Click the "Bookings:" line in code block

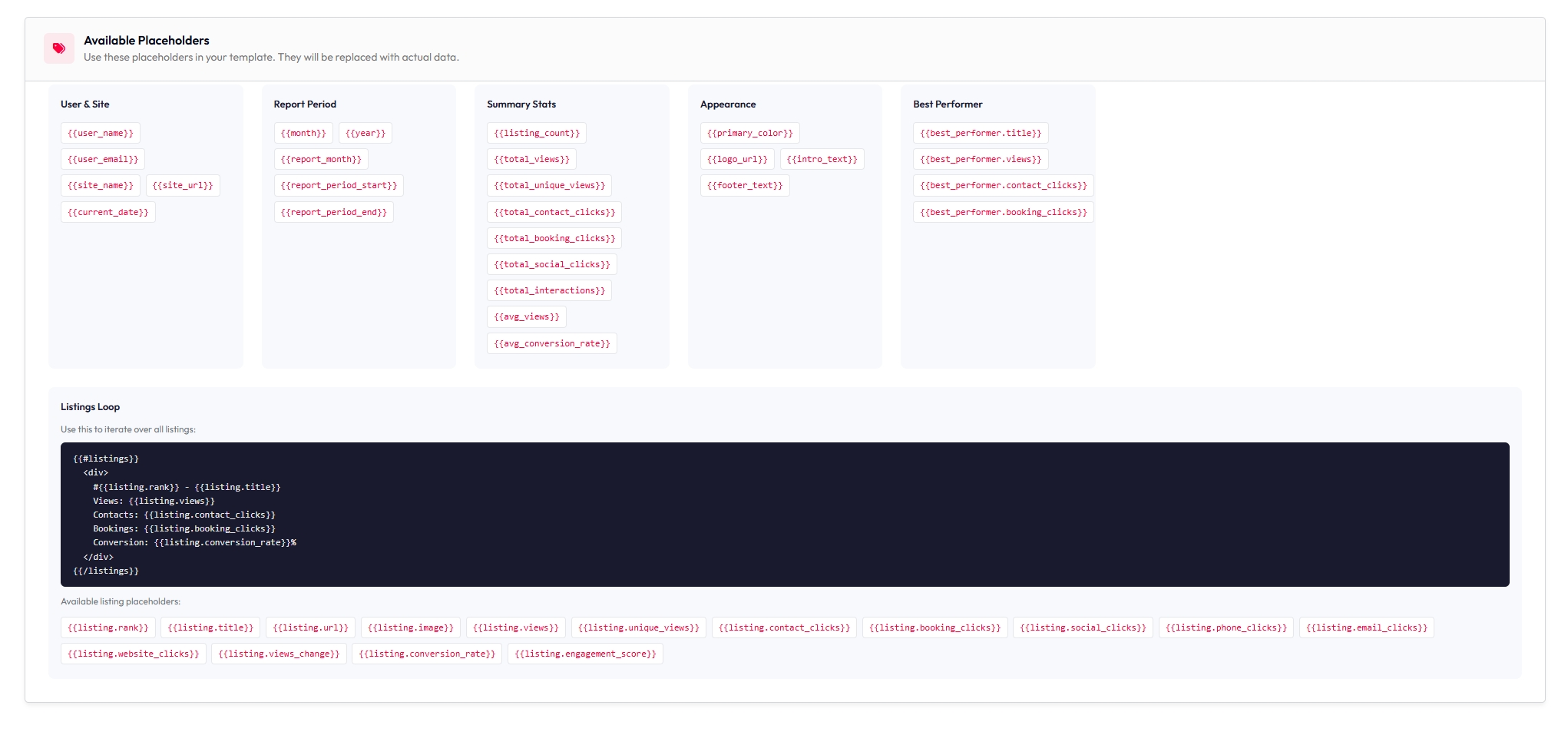coord(184,528)
